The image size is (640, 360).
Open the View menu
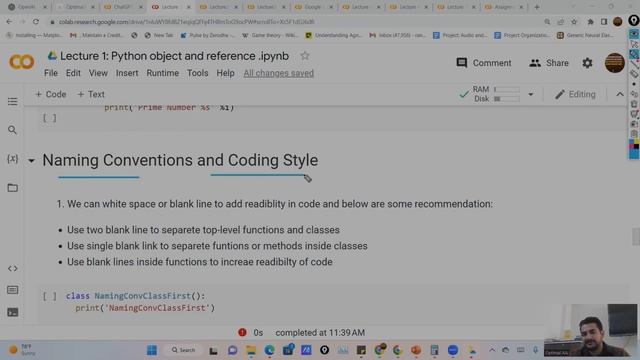click(x=98, y=73)
